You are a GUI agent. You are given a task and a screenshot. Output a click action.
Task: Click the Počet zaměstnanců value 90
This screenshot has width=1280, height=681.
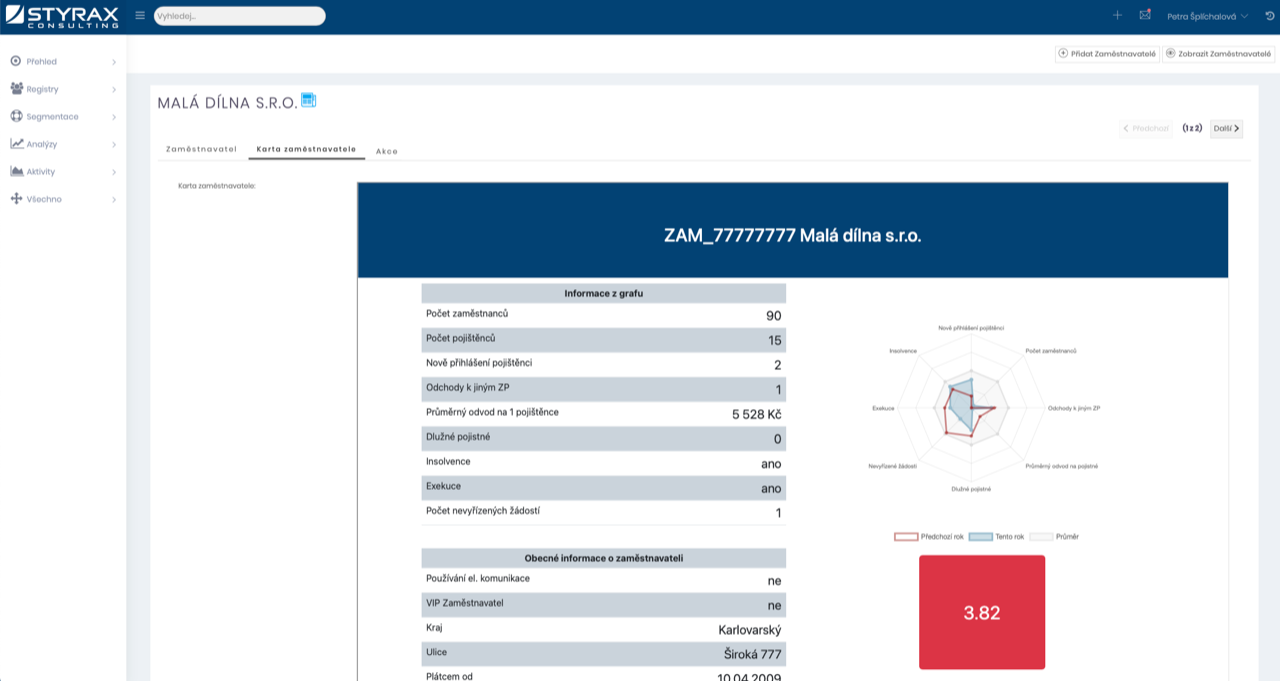point(773,316)
